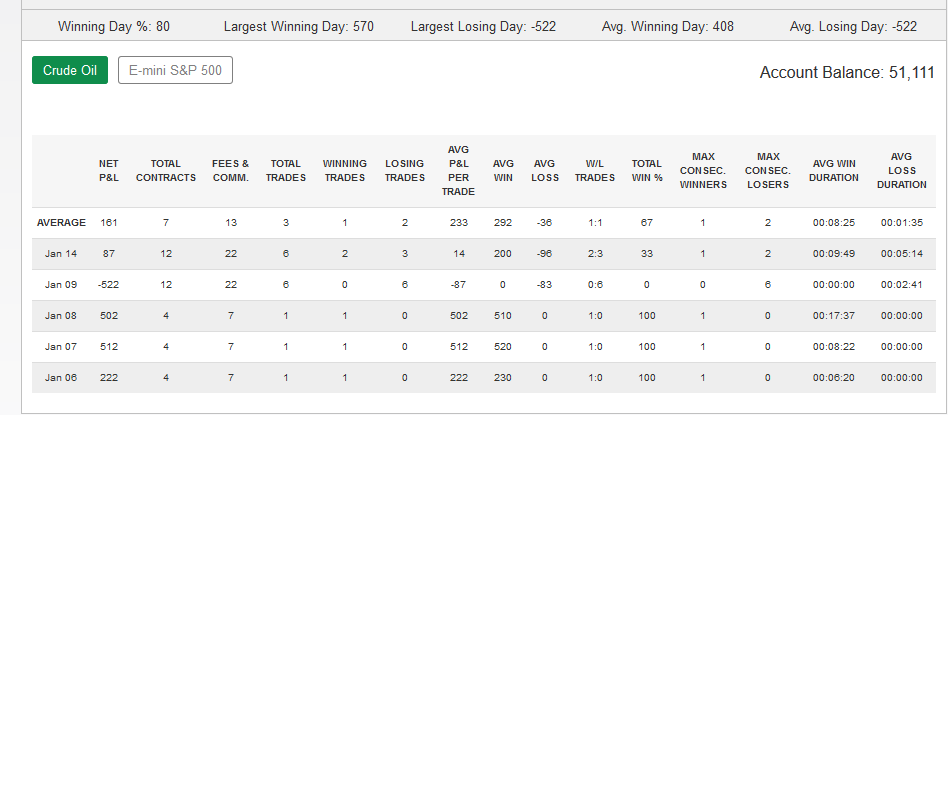Click avg win duration 00:09:49 for Jan 14
948x791 pixels.
[x=834, y=253]
